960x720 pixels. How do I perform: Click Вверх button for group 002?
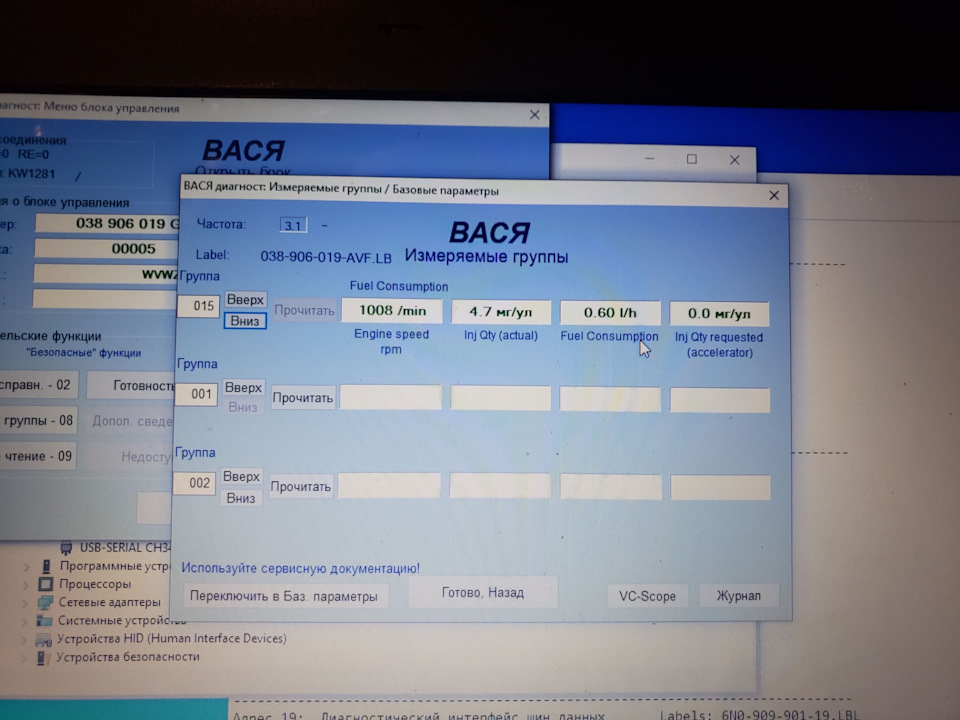point(241,476)
